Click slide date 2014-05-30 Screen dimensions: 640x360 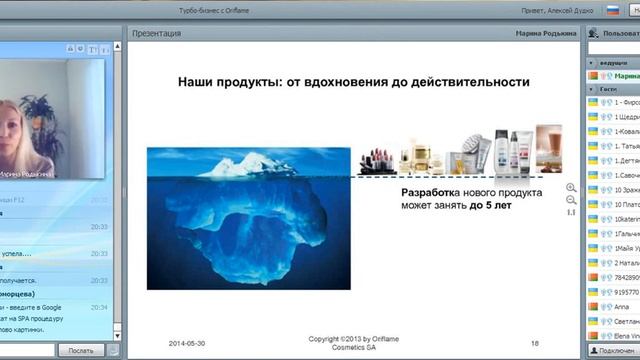(187, 343)
